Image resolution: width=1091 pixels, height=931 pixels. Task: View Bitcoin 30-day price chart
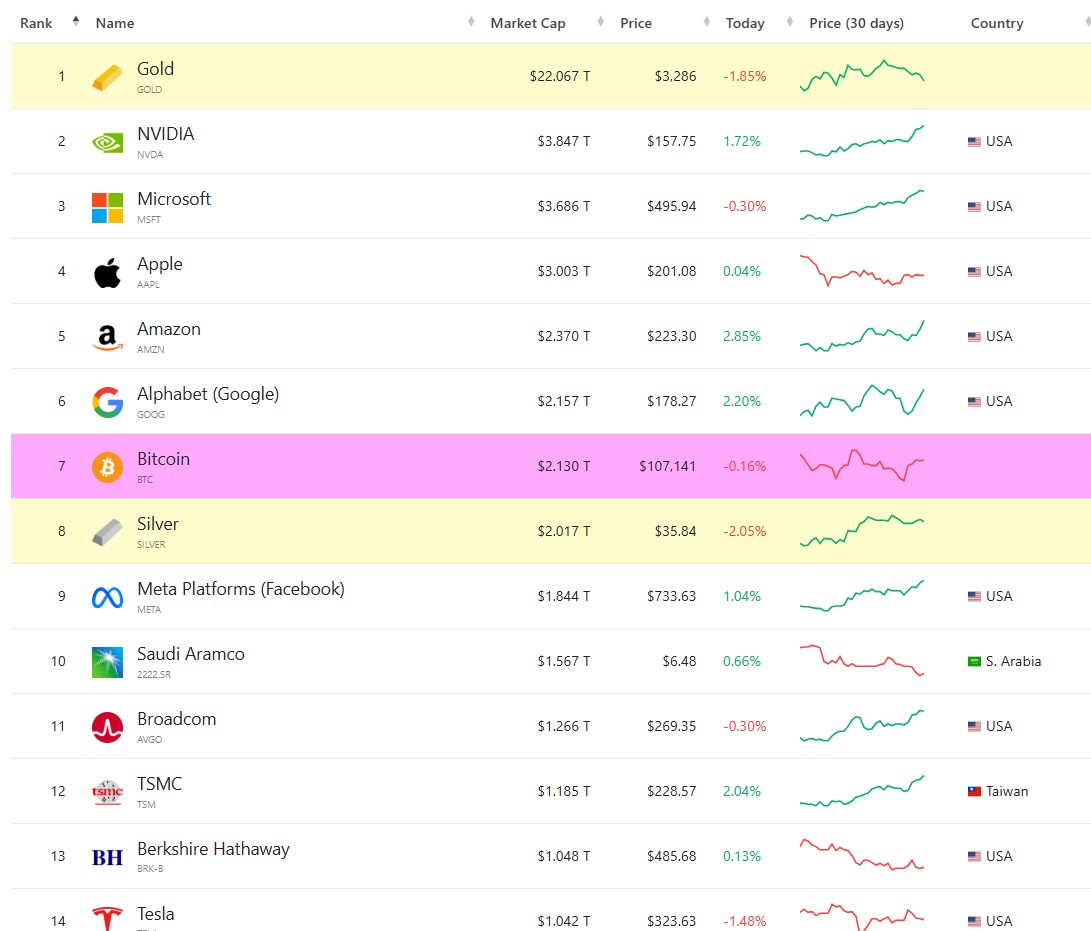coord(862,466)
